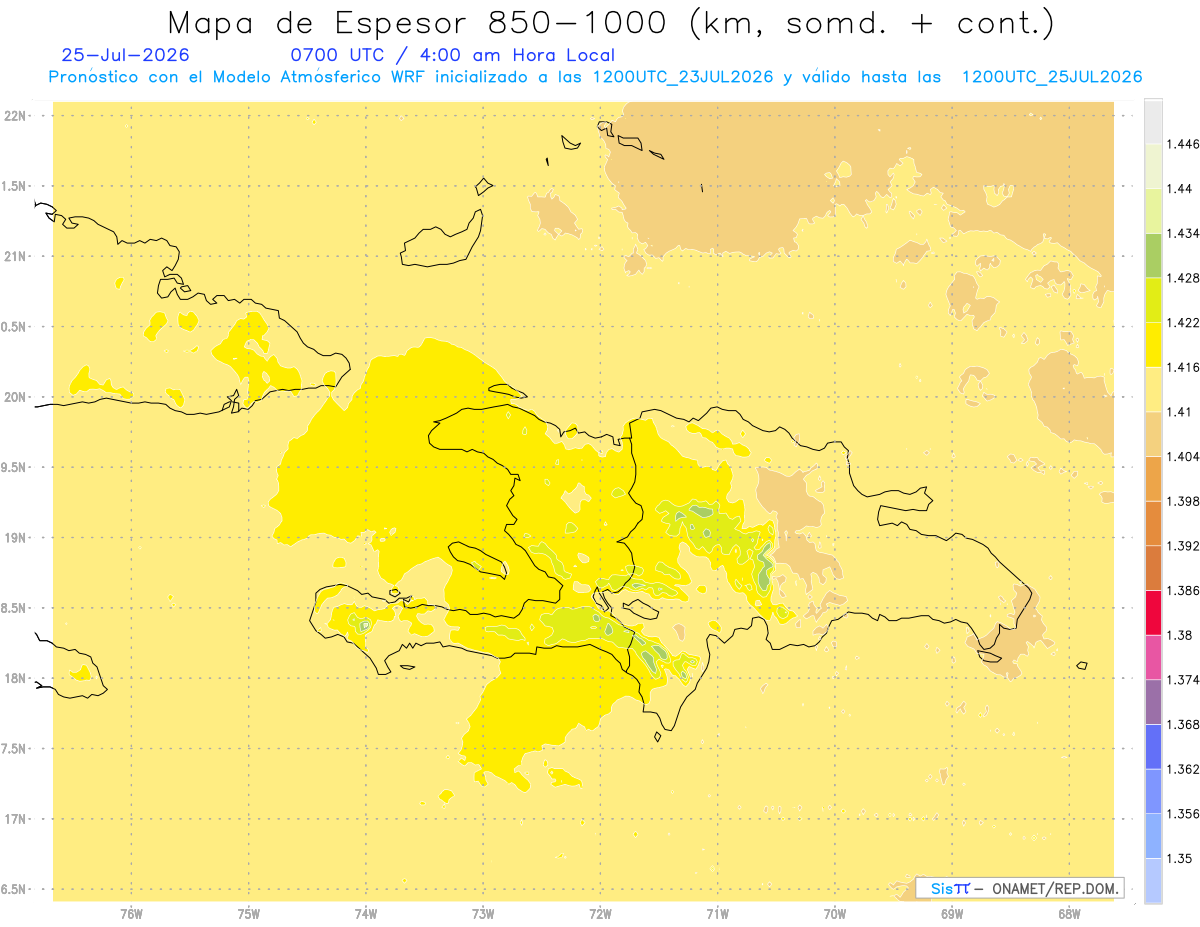Click the longitude label 73W

483,913
